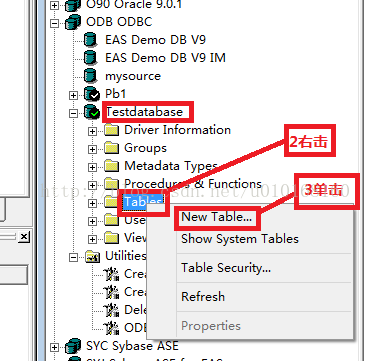Click the EAS Demo DB V9 IM profile icon
The width and height of the screenshot is (373, 361).
90,58
